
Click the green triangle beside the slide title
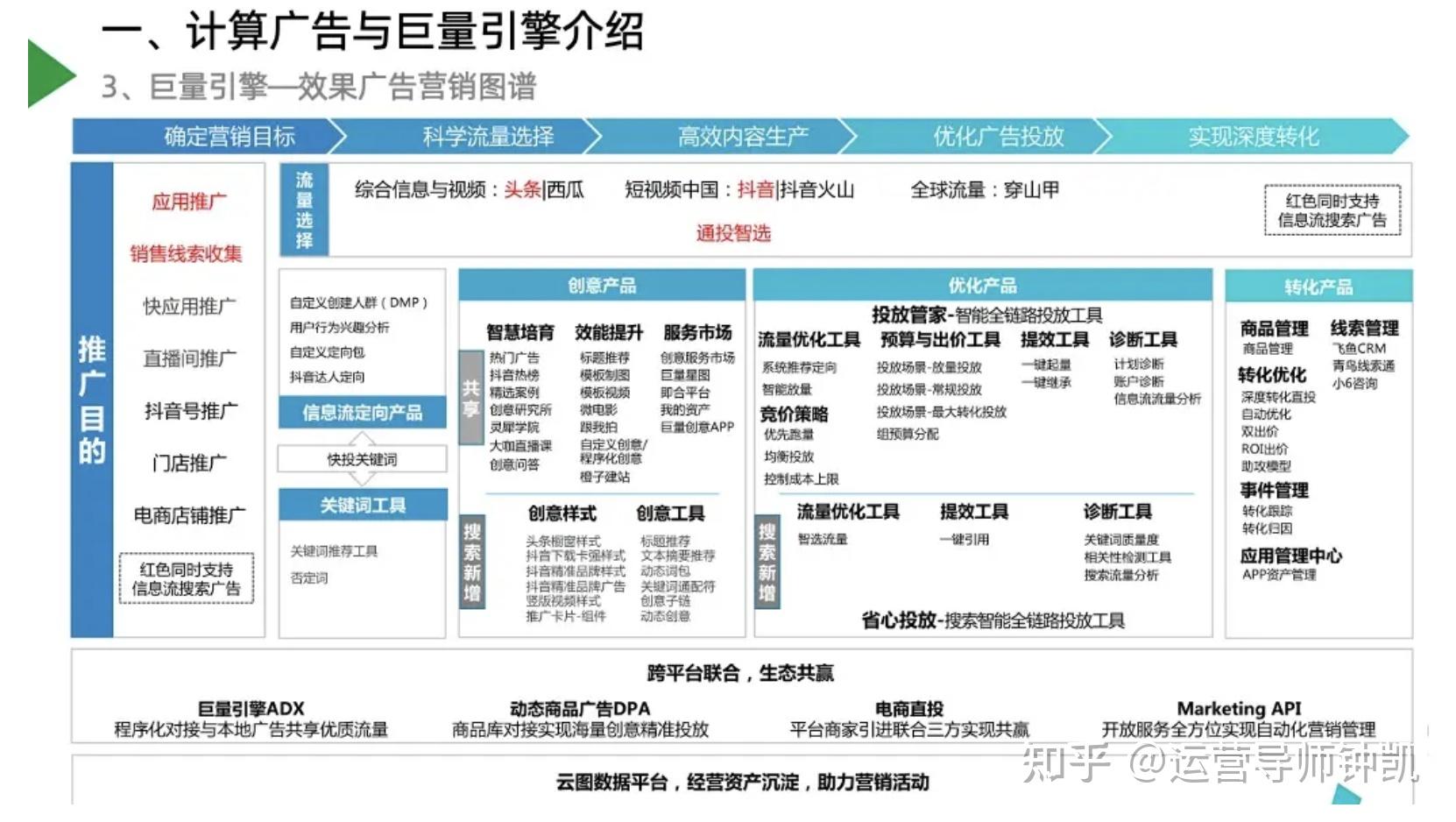coord(51,74)
